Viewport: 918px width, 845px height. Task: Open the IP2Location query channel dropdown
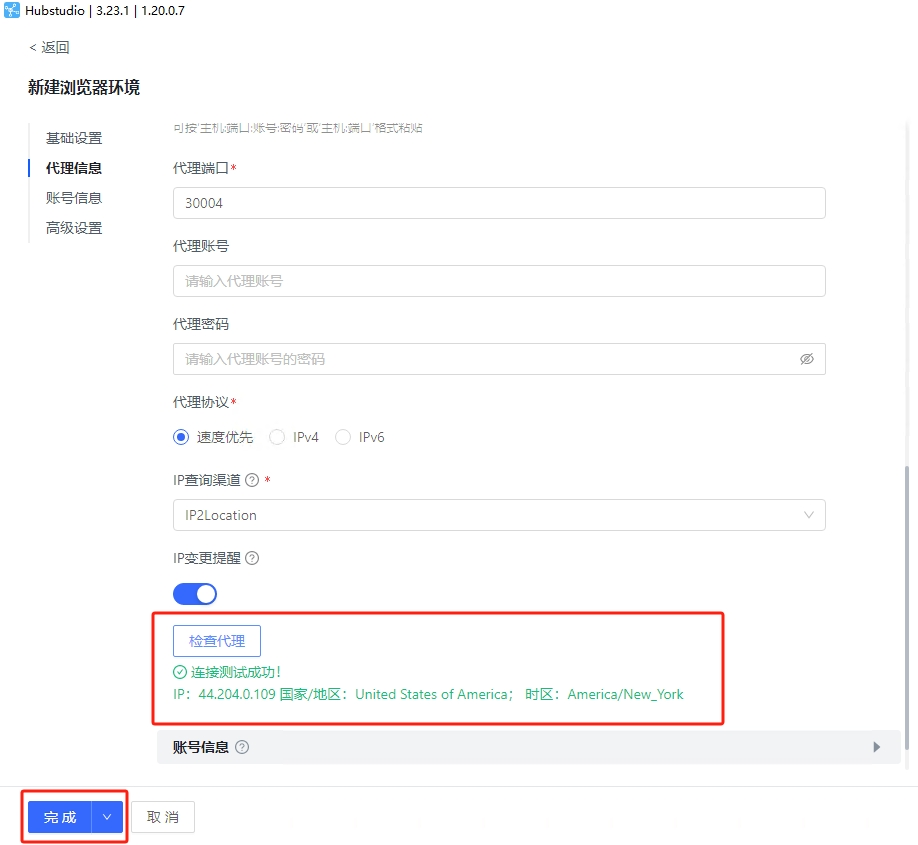pos(498,515)
